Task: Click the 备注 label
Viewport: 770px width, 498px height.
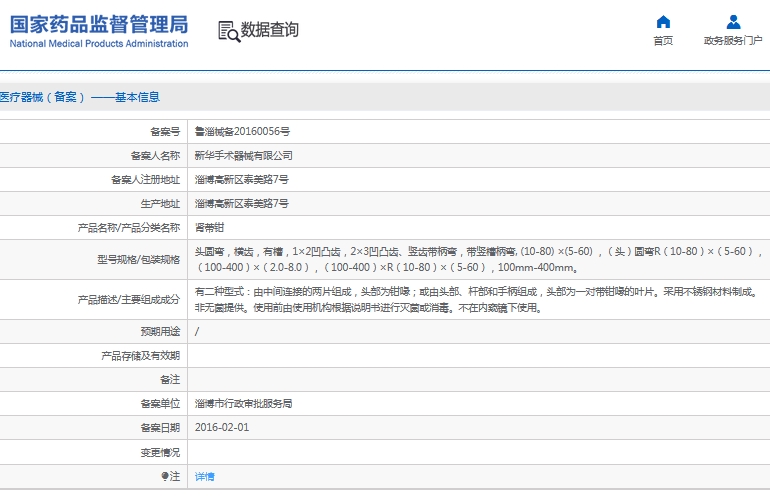Action: click(x=170, y=380)
